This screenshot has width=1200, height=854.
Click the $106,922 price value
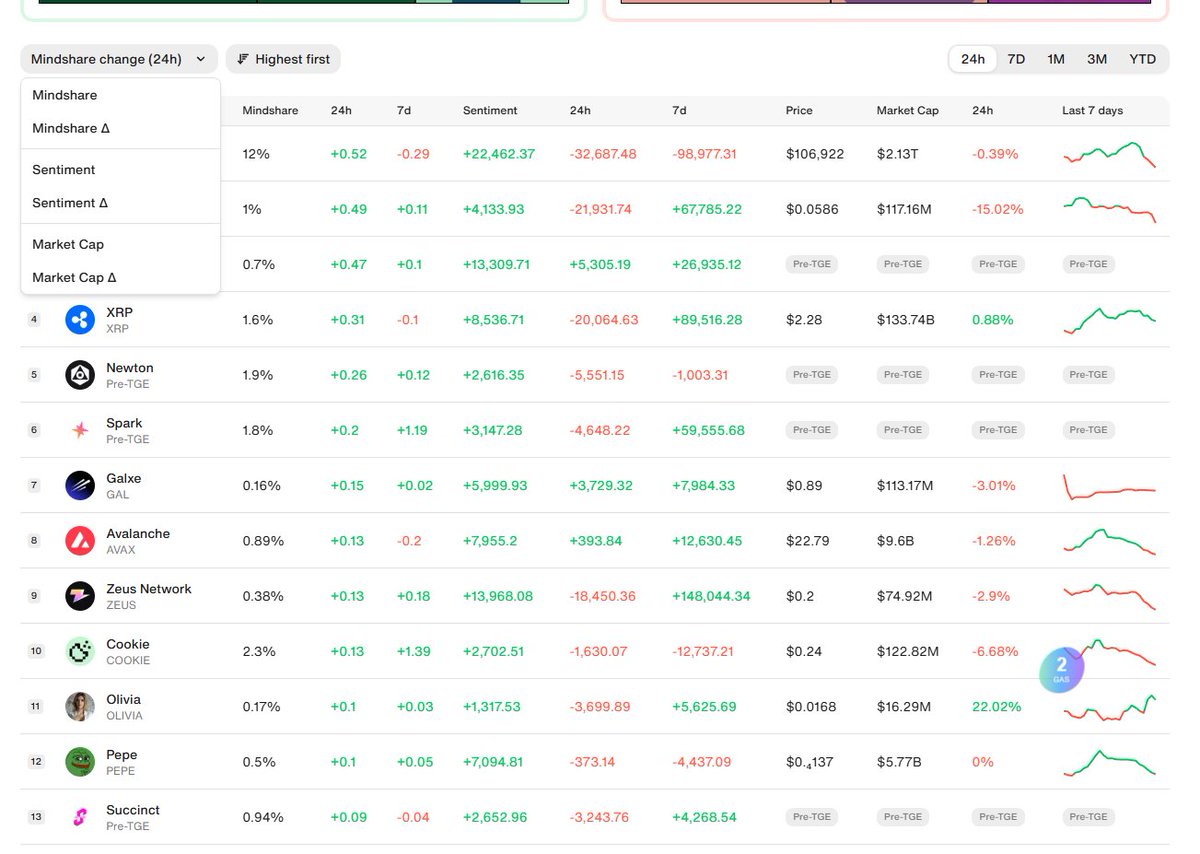(x=815, y=154)
